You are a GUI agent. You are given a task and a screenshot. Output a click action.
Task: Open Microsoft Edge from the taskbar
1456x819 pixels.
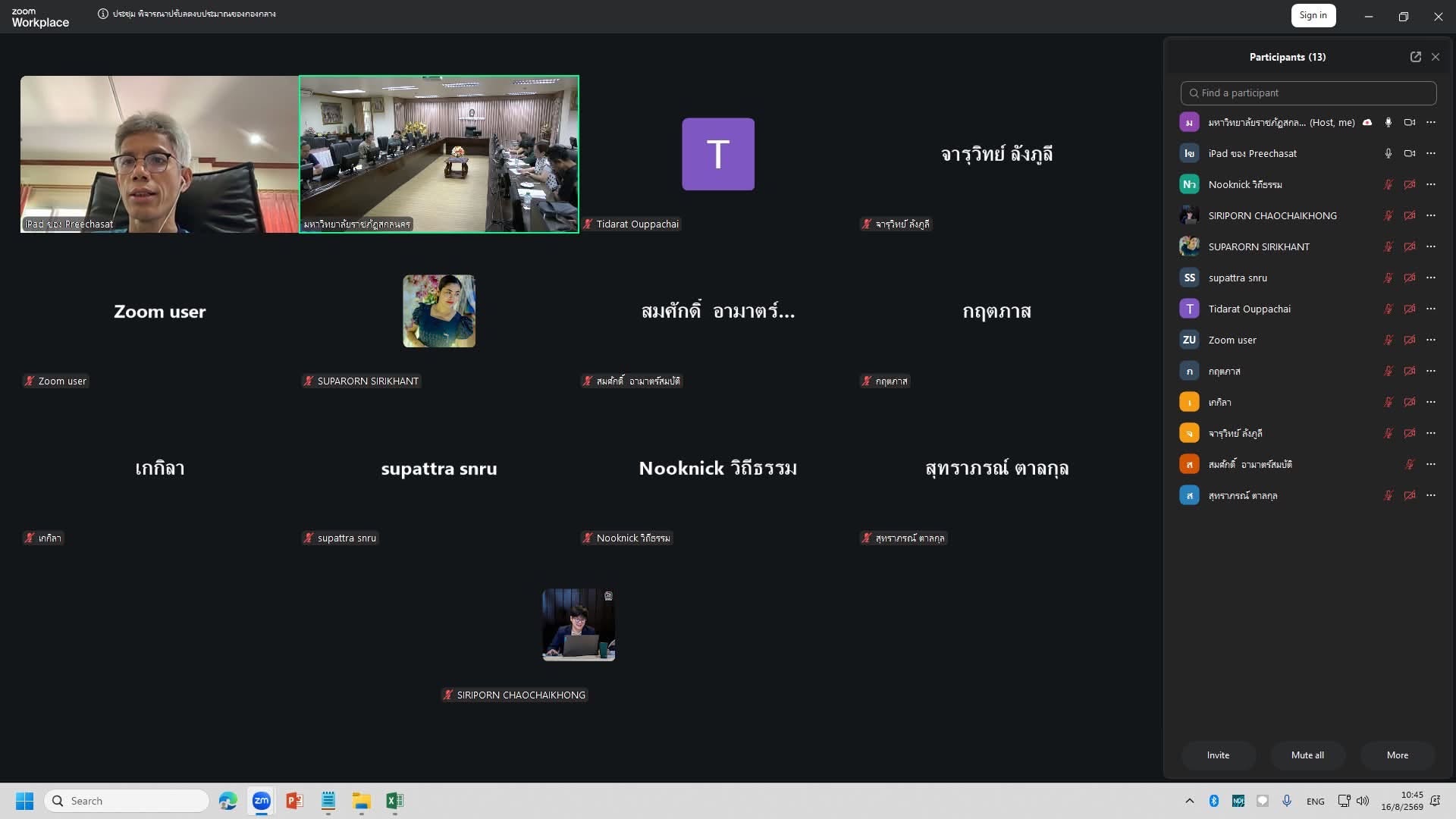[227, 801]
